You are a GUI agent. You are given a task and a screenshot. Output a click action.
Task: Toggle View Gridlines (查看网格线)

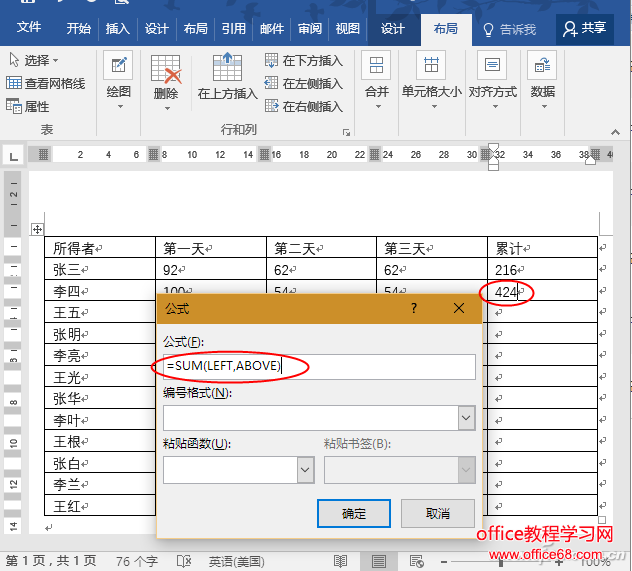[46, 83]
